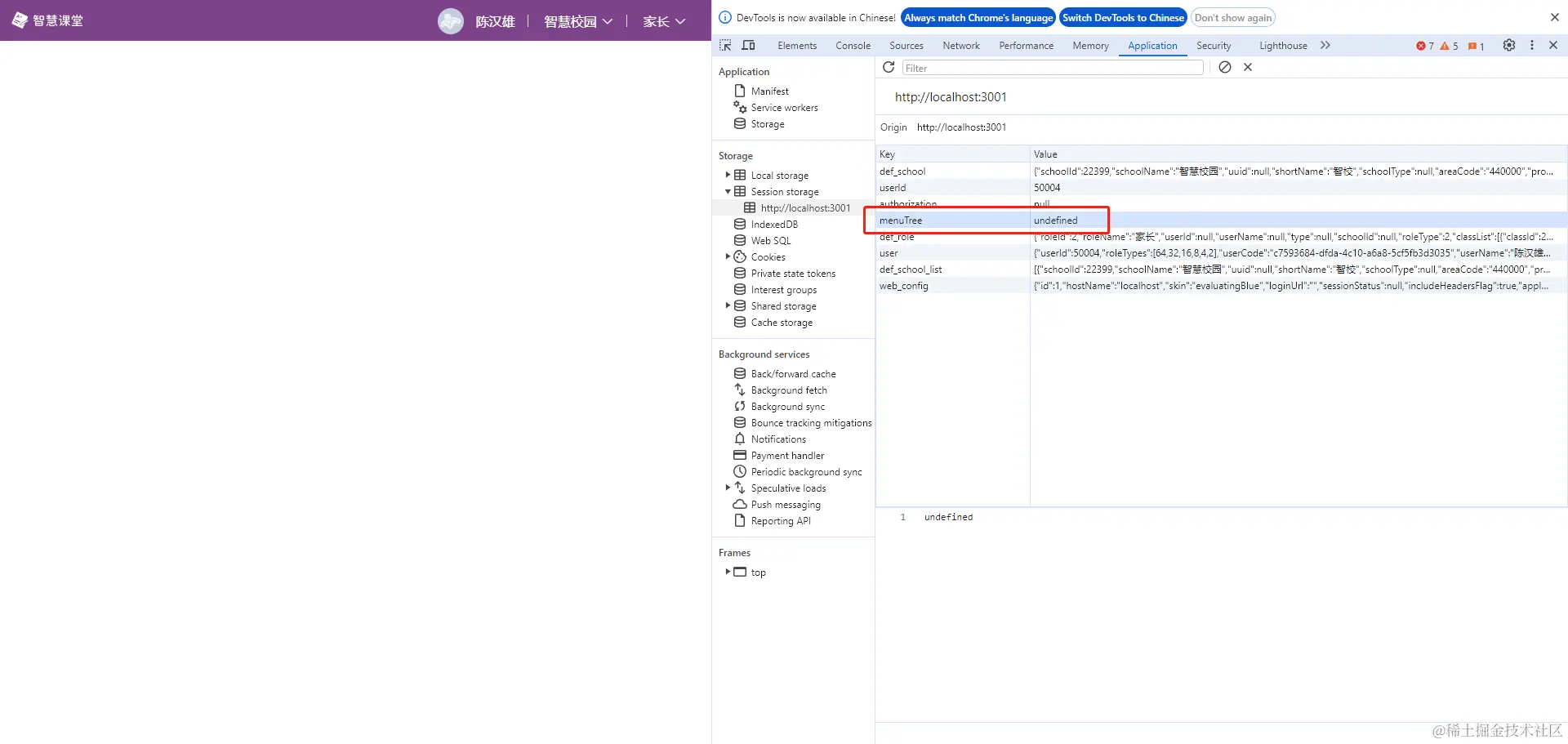Open Background sync item

pos(788,407)
